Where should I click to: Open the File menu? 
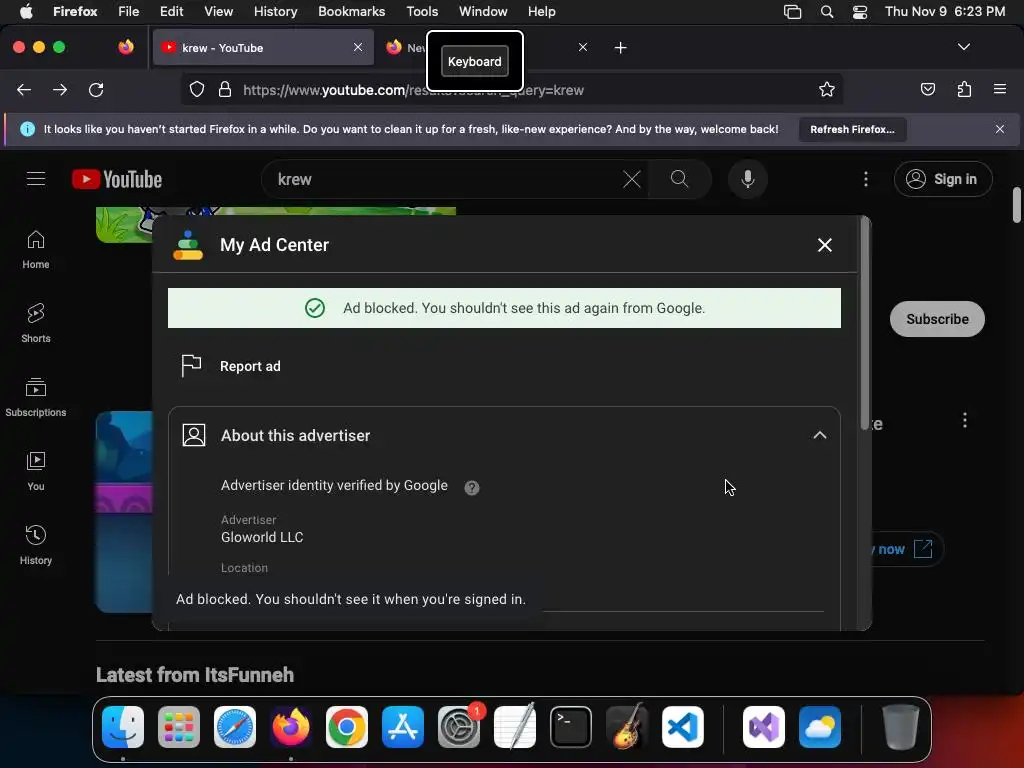point(129,12)
